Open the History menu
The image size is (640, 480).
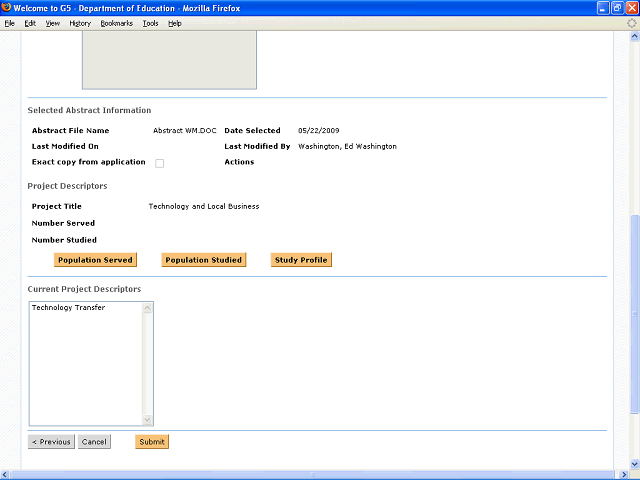(80, 23)
